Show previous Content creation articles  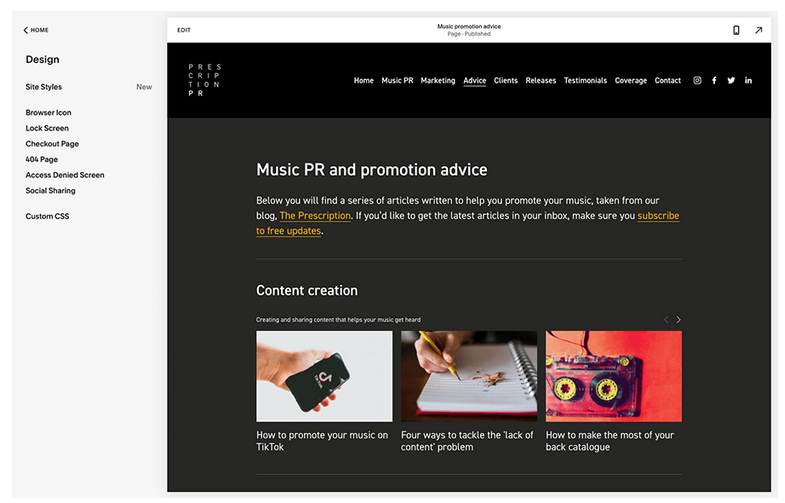point(666,320)
